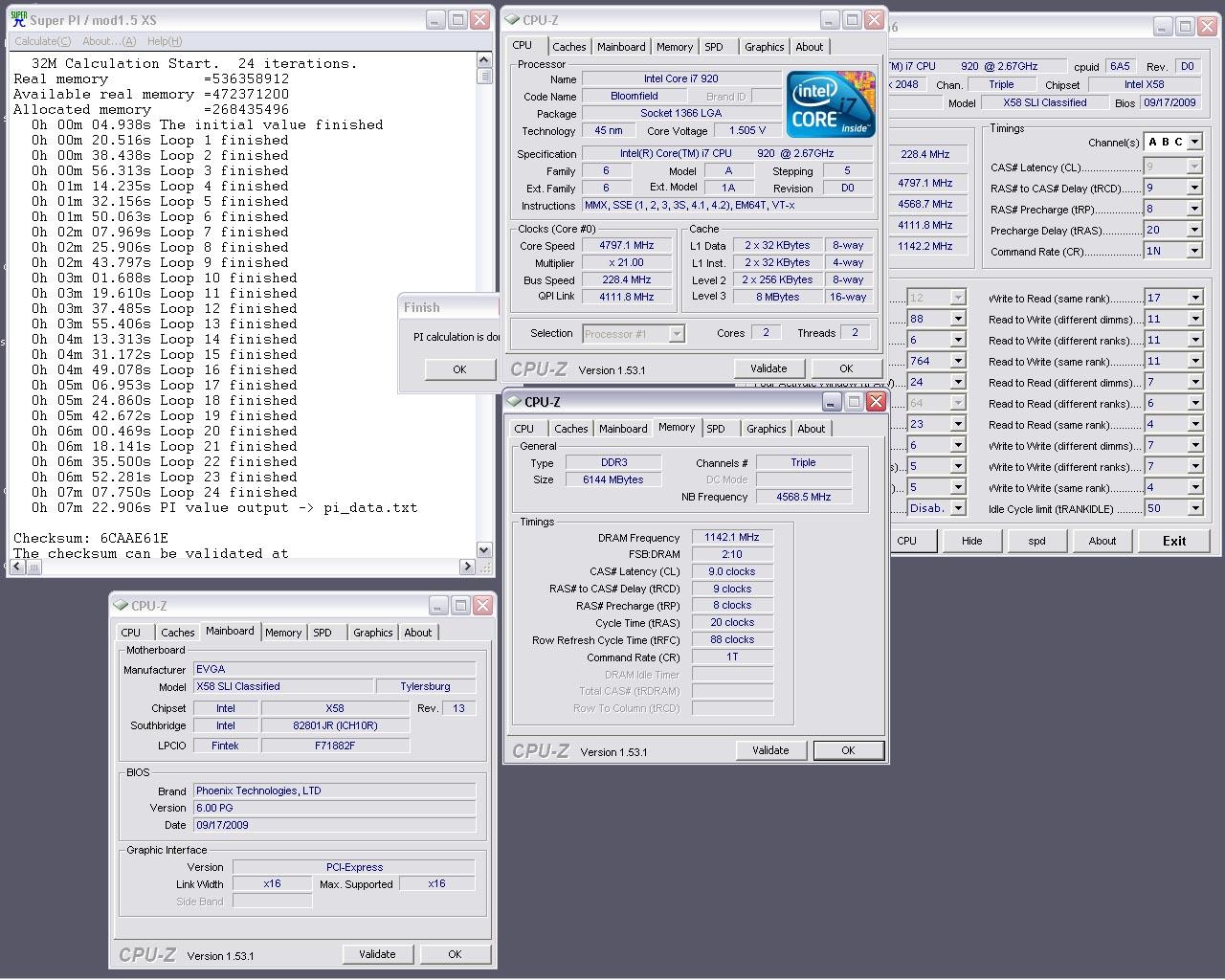
Task: Switch to the Caches tab in the CPU-Z CPU window
Action: (569, 47)
